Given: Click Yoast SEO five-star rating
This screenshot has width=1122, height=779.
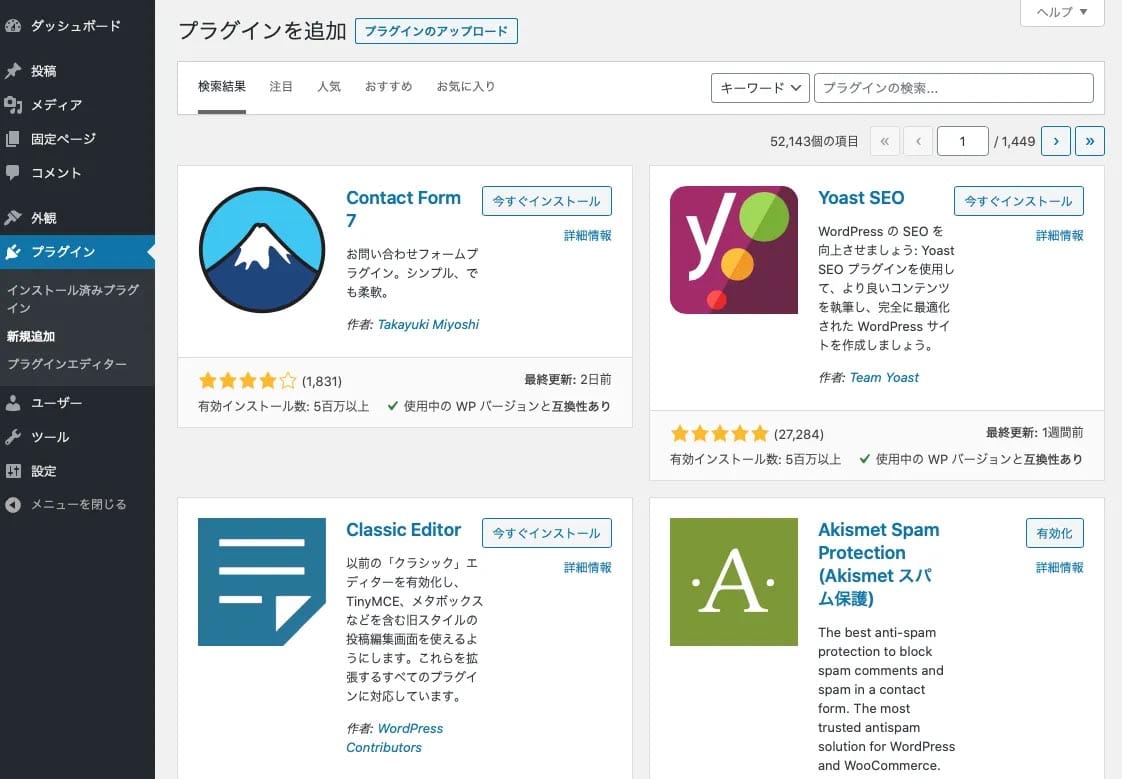Looking at the screenshot, I should point(719,433).
